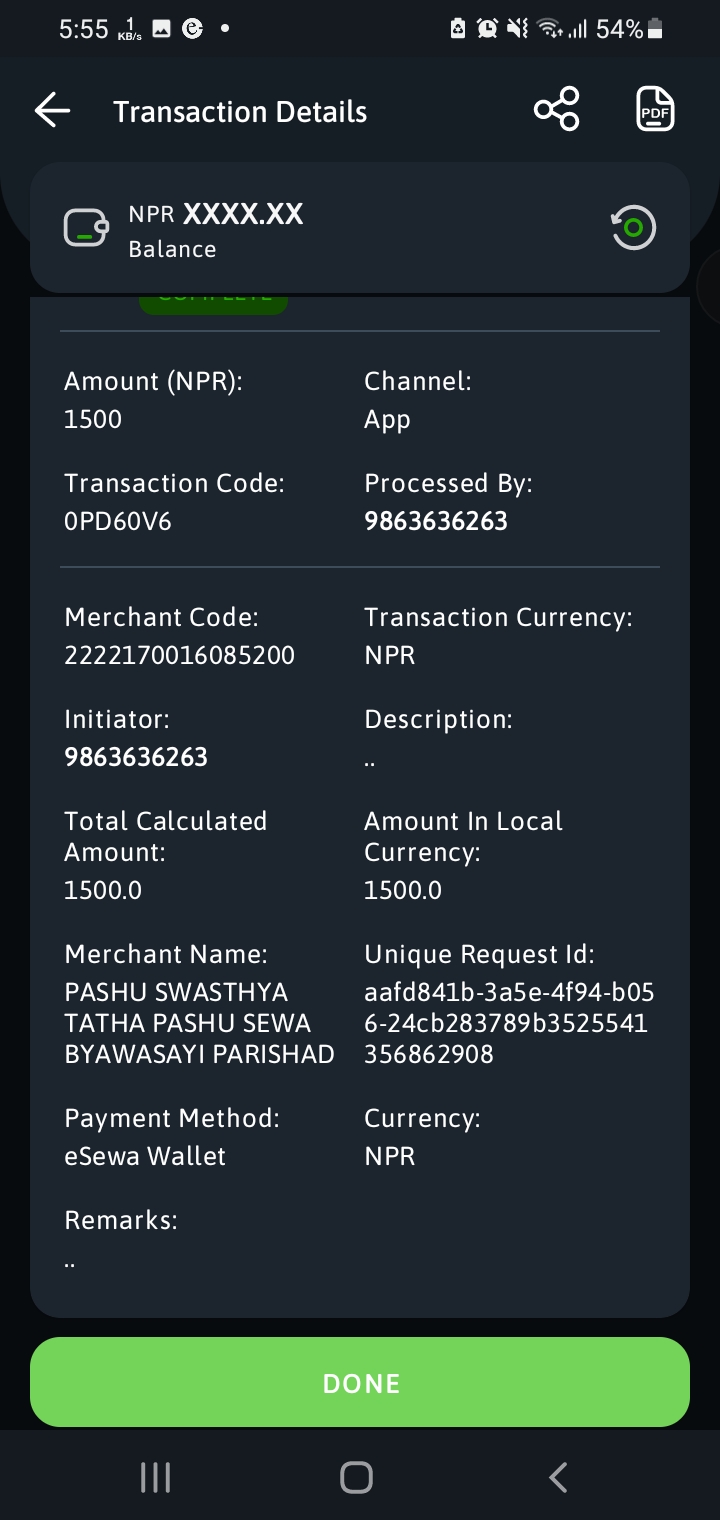Tap the DONE button
Image resolution: width=720 pixels, height=1520 pixels.
click(360, 1382)
